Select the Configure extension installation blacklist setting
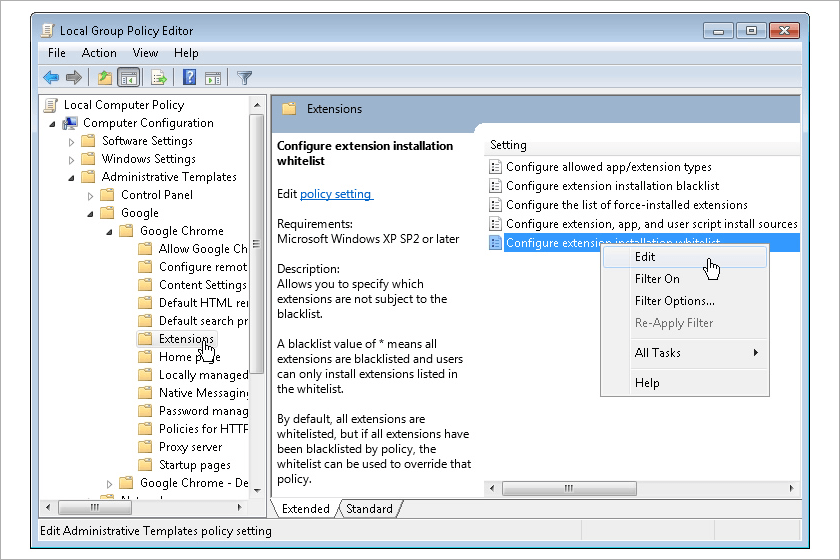Viewport: 840px width, 560px height. point(612,186)
